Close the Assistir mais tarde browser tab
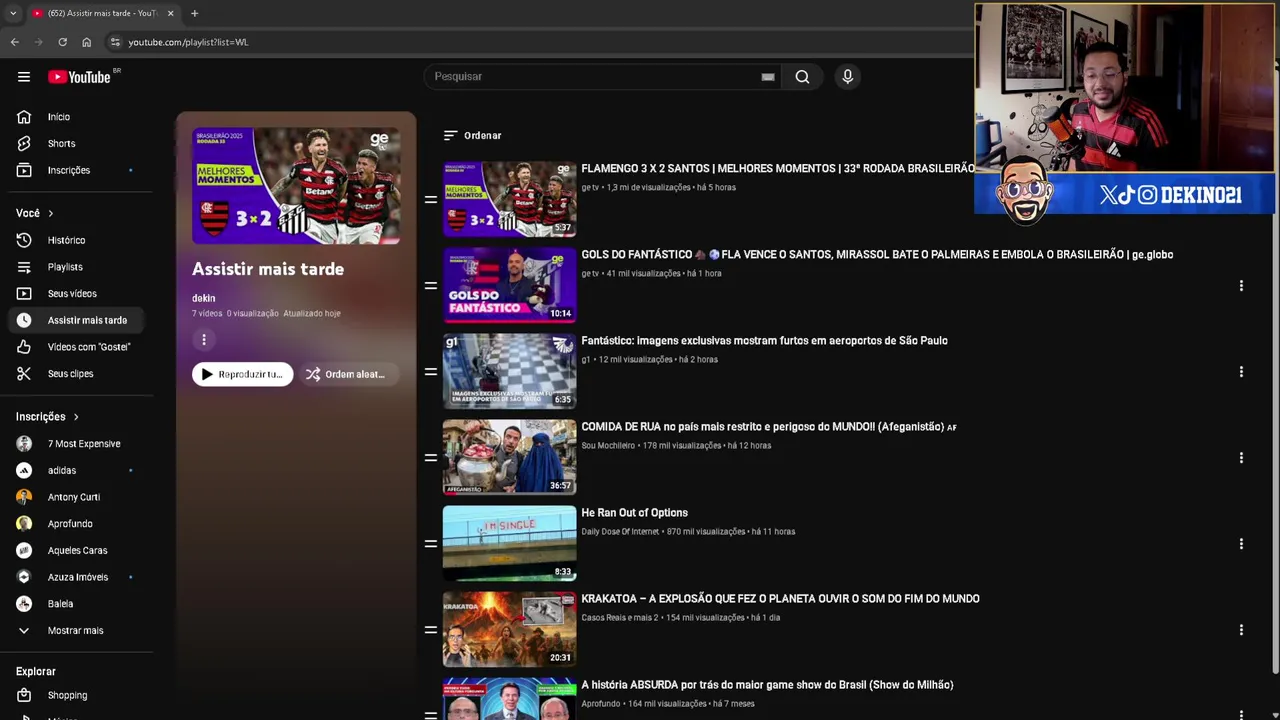The image size is (1280, 720). (x=170, y=13)
